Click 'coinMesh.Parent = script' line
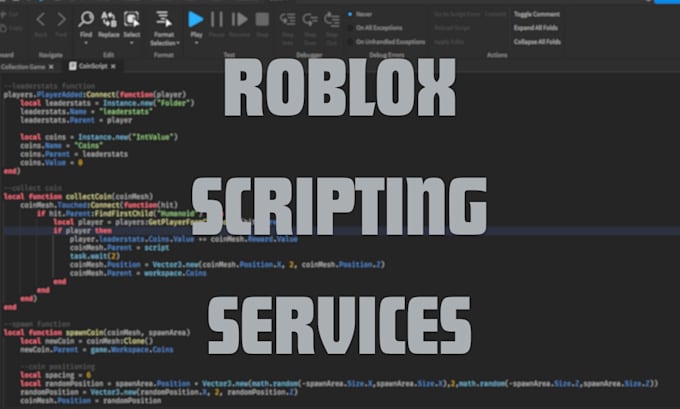 (x=119, y=248)
